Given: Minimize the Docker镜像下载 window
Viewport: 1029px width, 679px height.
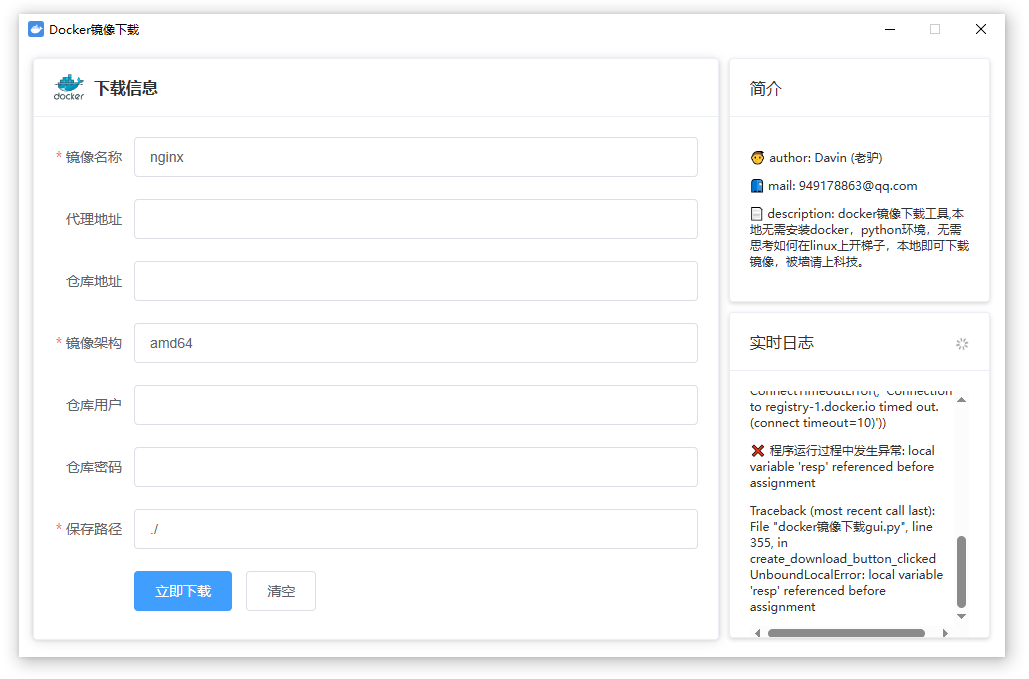Looking at the screenshot, I should 890,30.
